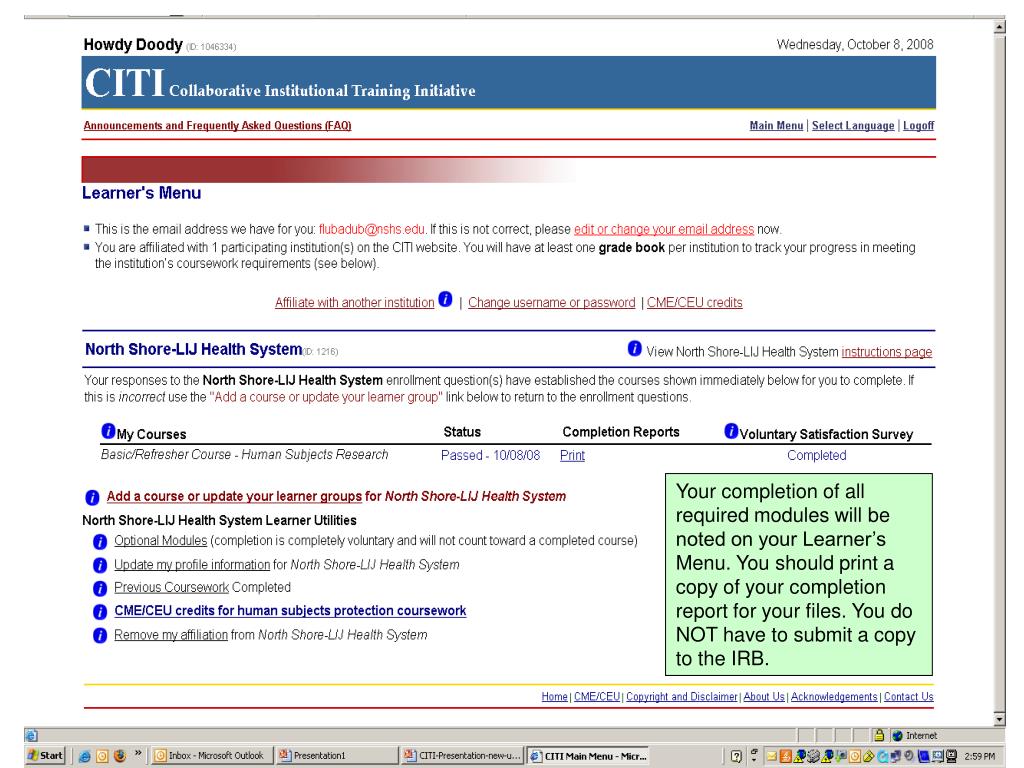Click info icon next to Update my profile information

pos(100,566)
